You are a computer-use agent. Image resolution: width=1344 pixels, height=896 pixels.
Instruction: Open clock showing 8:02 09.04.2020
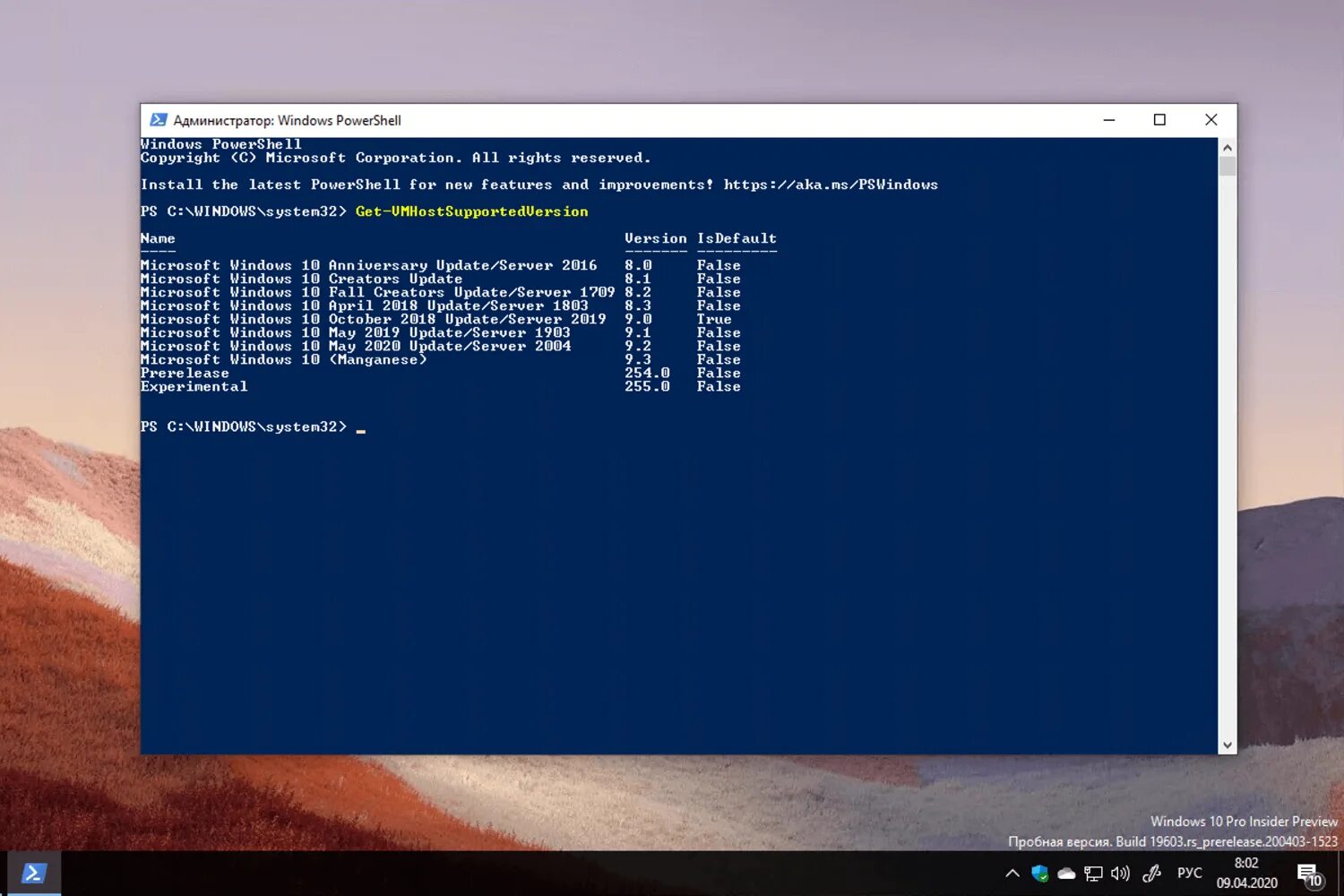tap(1246, 873)
